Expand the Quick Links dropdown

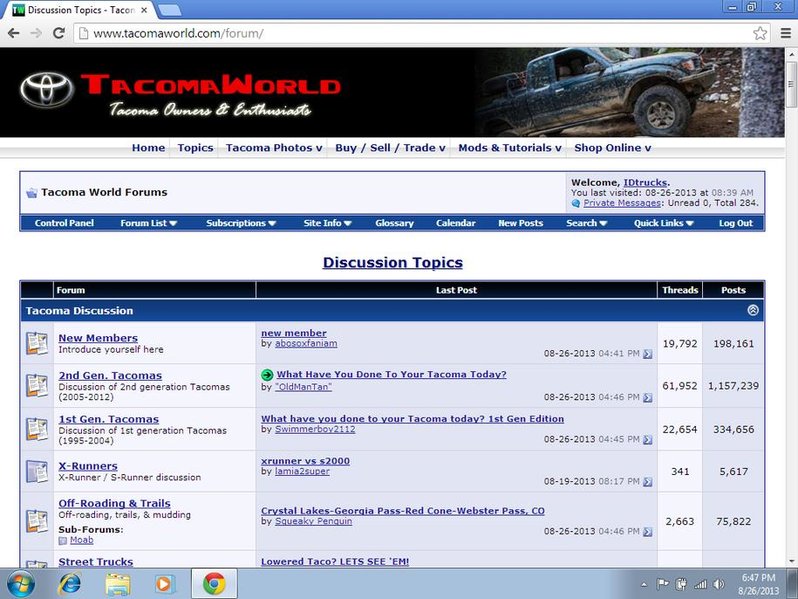tap(664, 223)
